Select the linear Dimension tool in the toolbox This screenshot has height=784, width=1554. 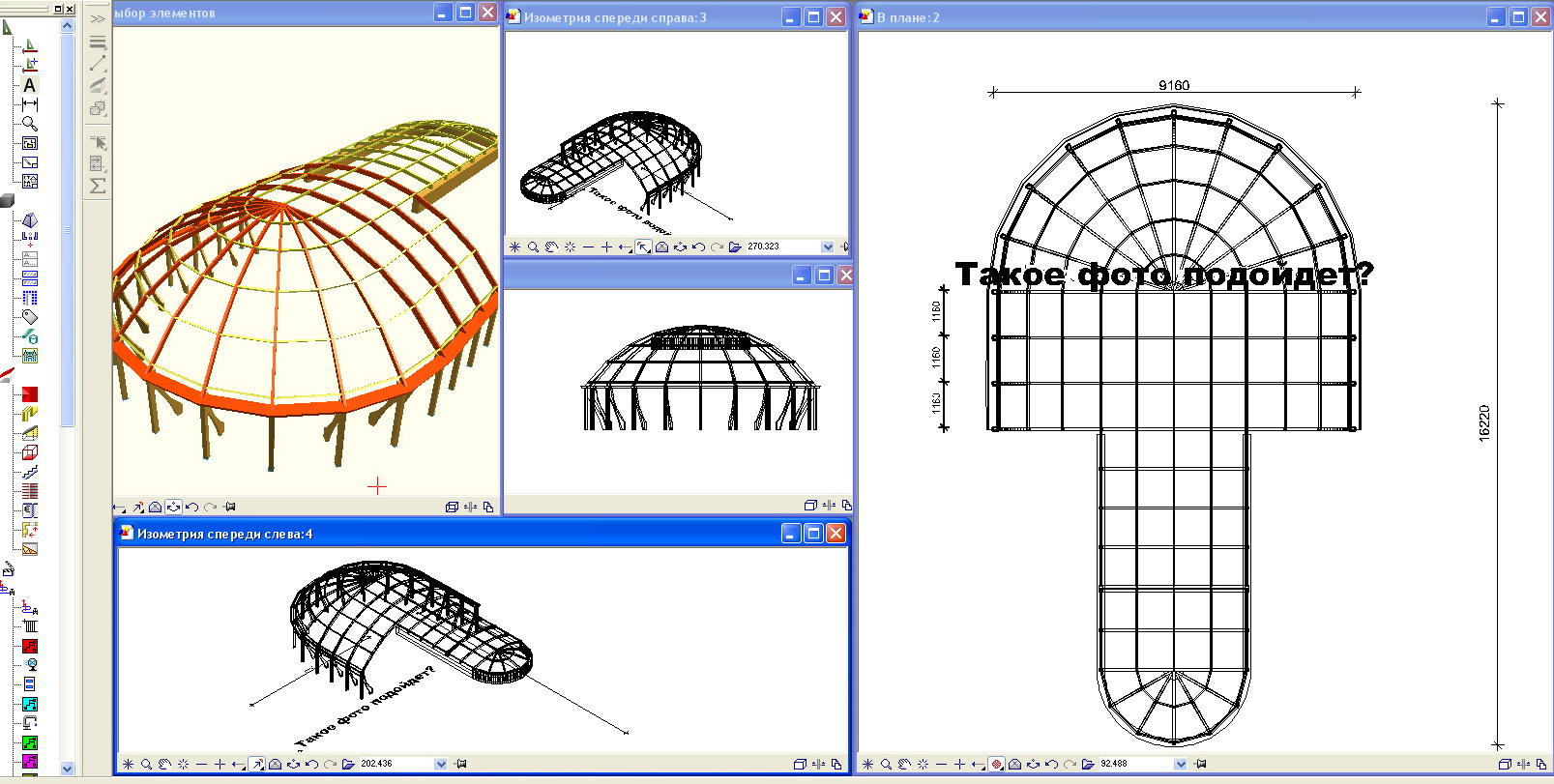(x=29, y=104)
